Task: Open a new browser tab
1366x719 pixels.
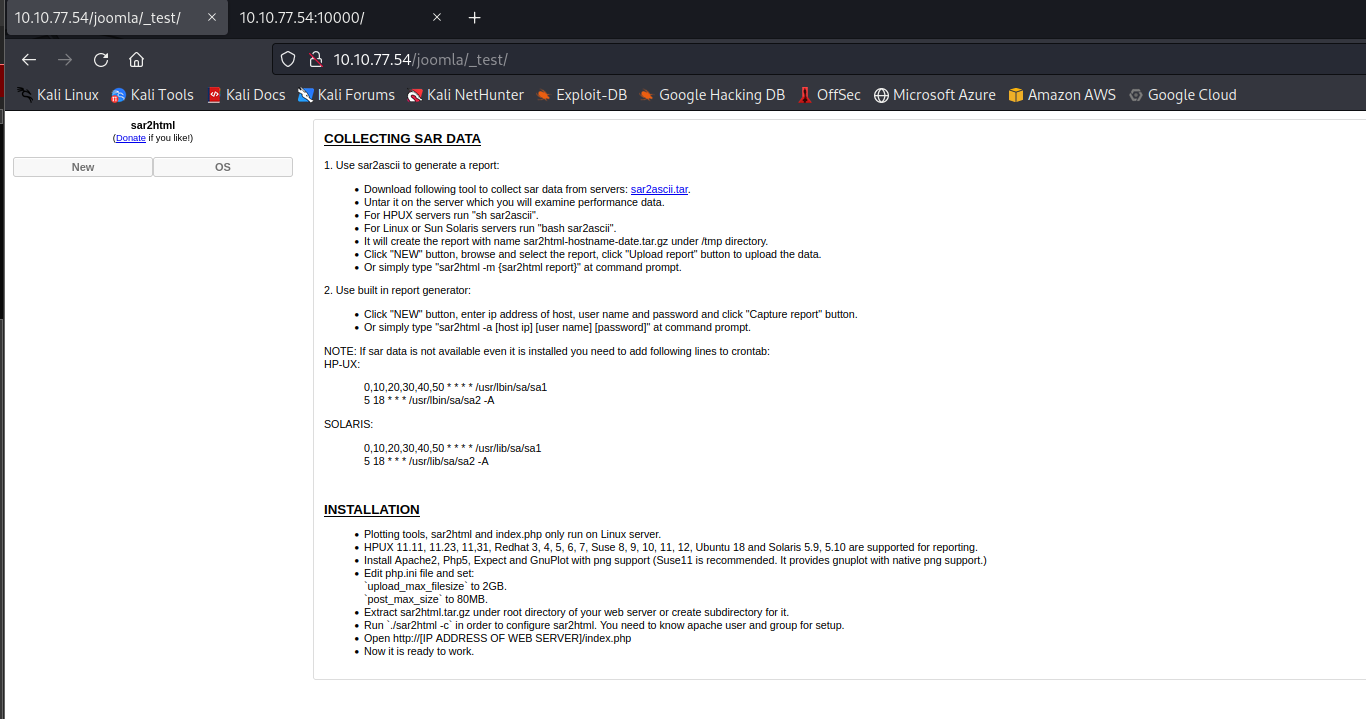Action: tap(475, 18)
